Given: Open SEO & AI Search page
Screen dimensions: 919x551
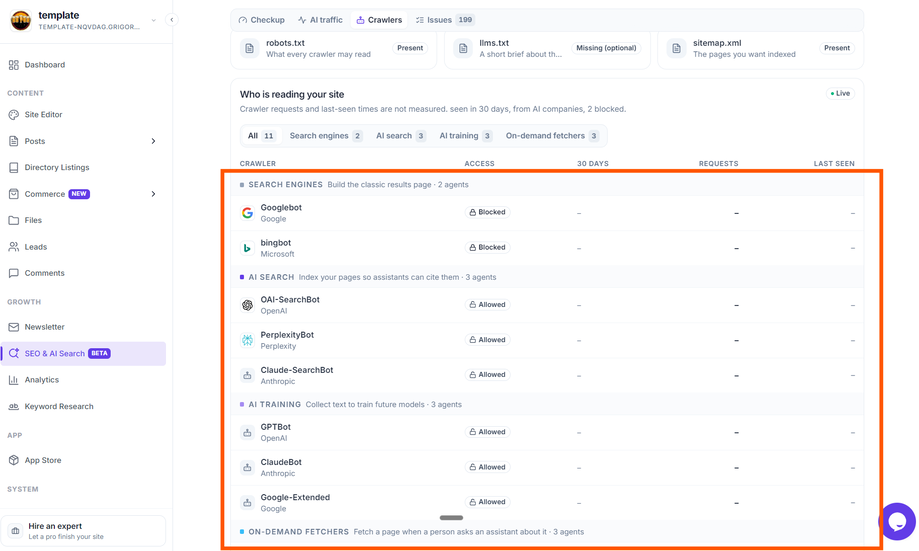Looking at the screenshot, I should pyautogui.click(x=83, y=354).
